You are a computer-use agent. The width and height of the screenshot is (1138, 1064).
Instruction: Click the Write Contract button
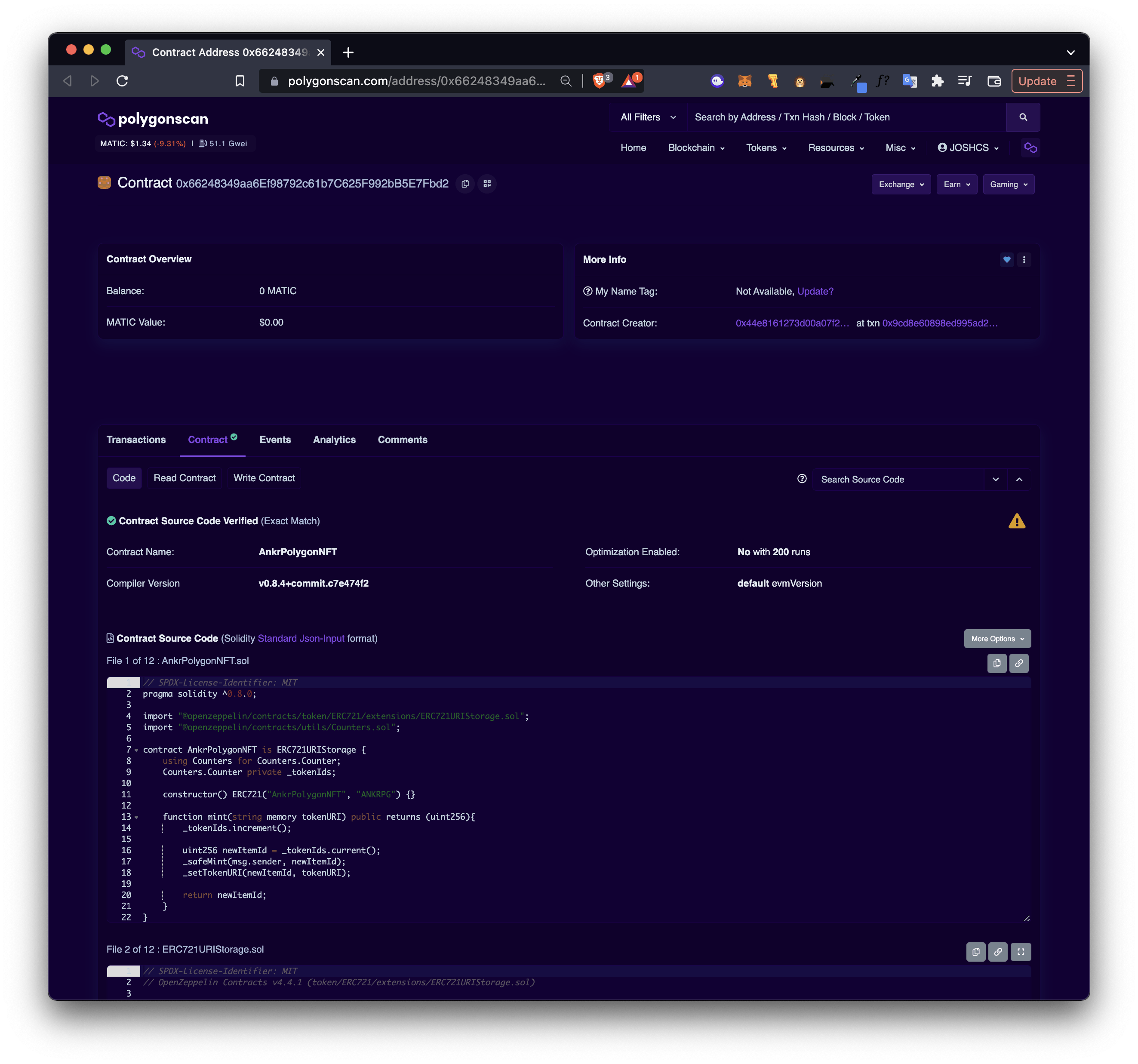(x=264, y=477)
